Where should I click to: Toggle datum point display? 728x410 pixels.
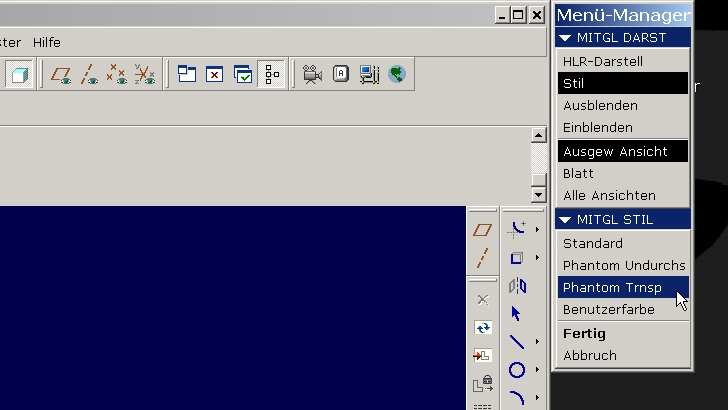(x=117, y=74)
